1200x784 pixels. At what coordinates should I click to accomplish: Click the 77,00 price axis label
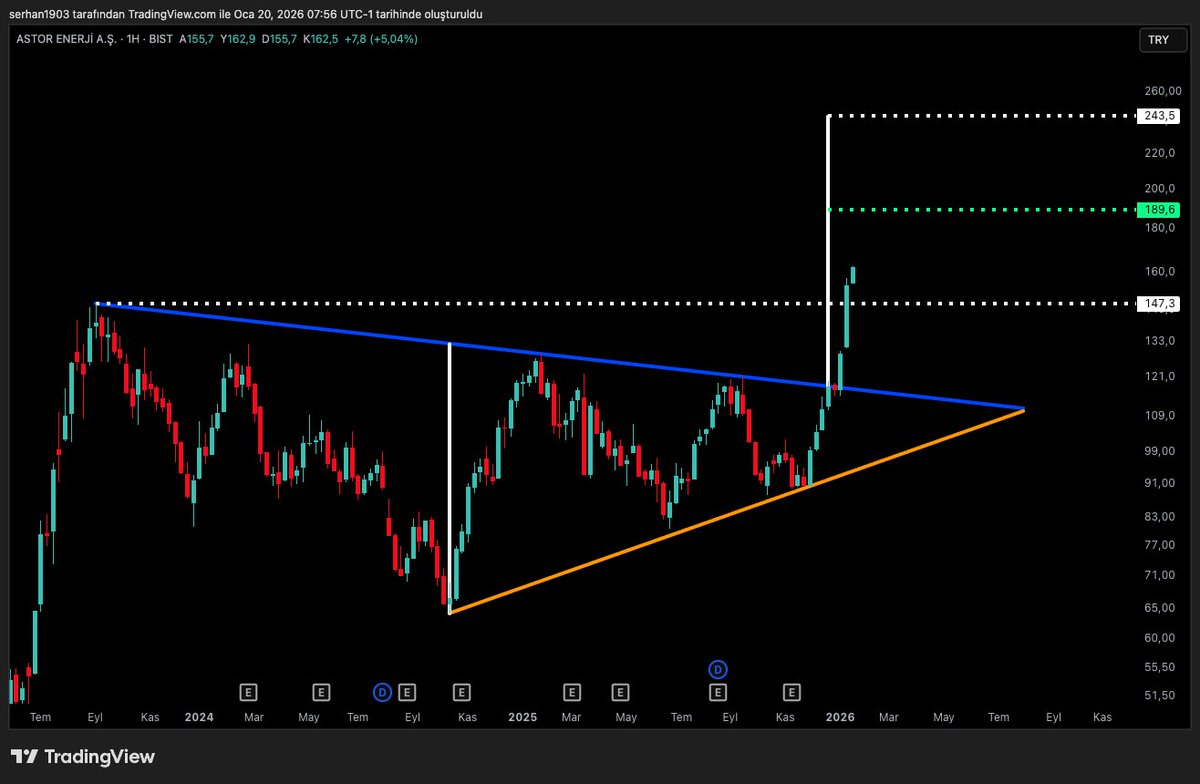click(1160, 545)
